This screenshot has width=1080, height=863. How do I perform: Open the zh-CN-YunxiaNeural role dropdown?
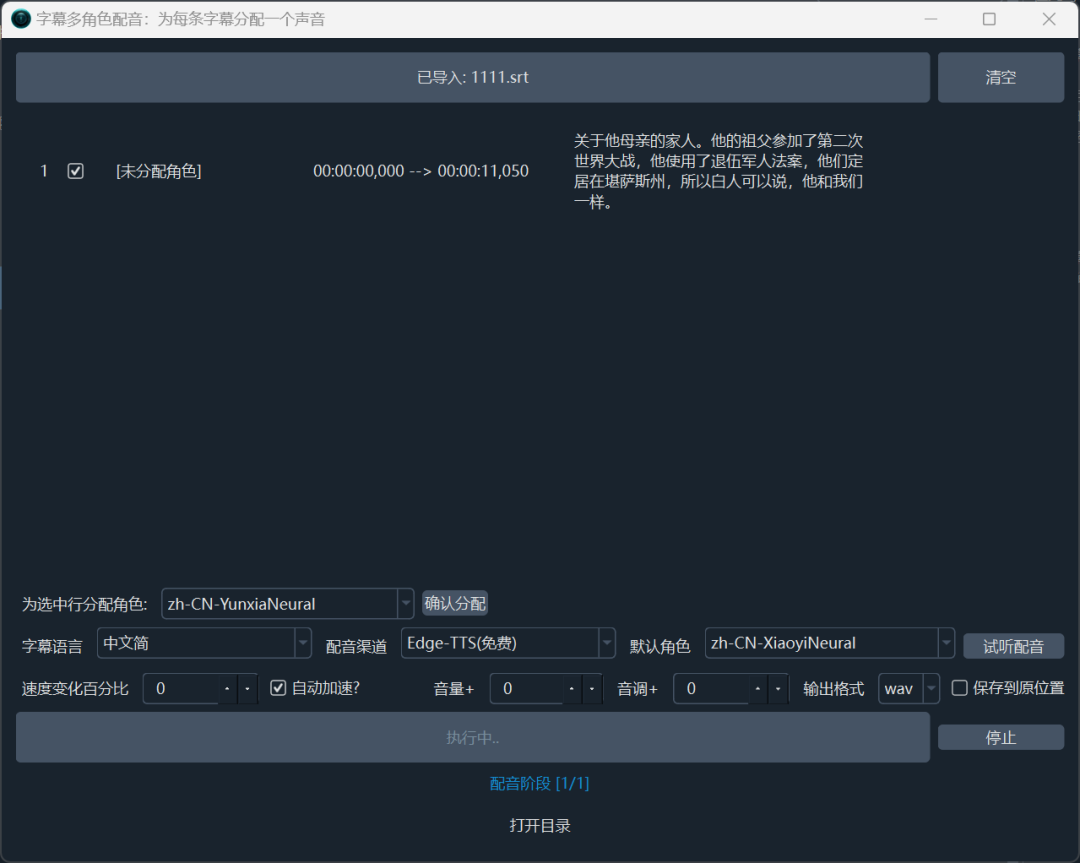405,604
